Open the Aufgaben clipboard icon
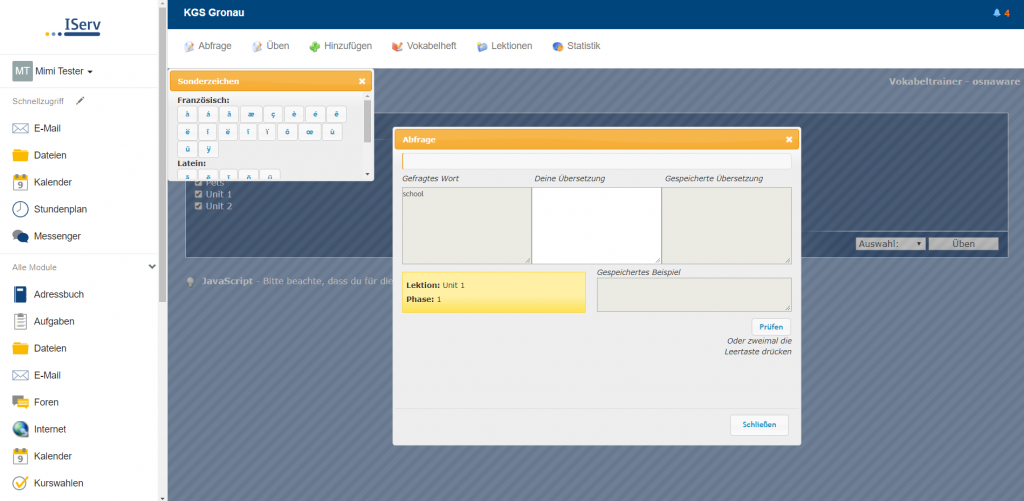 tap(20, 321)
